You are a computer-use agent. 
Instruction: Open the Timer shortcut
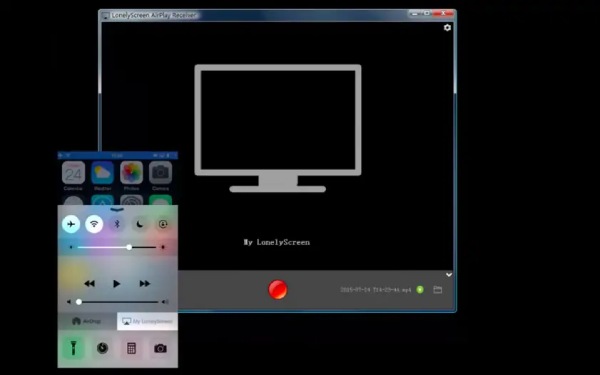point(102,348)
